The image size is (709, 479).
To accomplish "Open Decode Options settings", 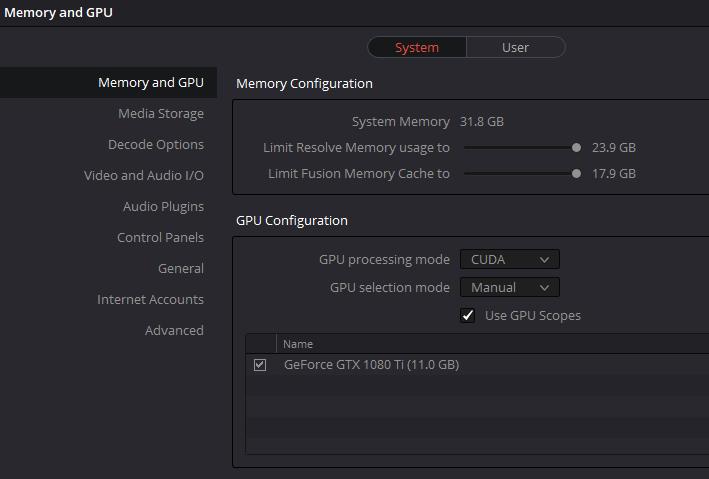I will [x=155, y=144].
